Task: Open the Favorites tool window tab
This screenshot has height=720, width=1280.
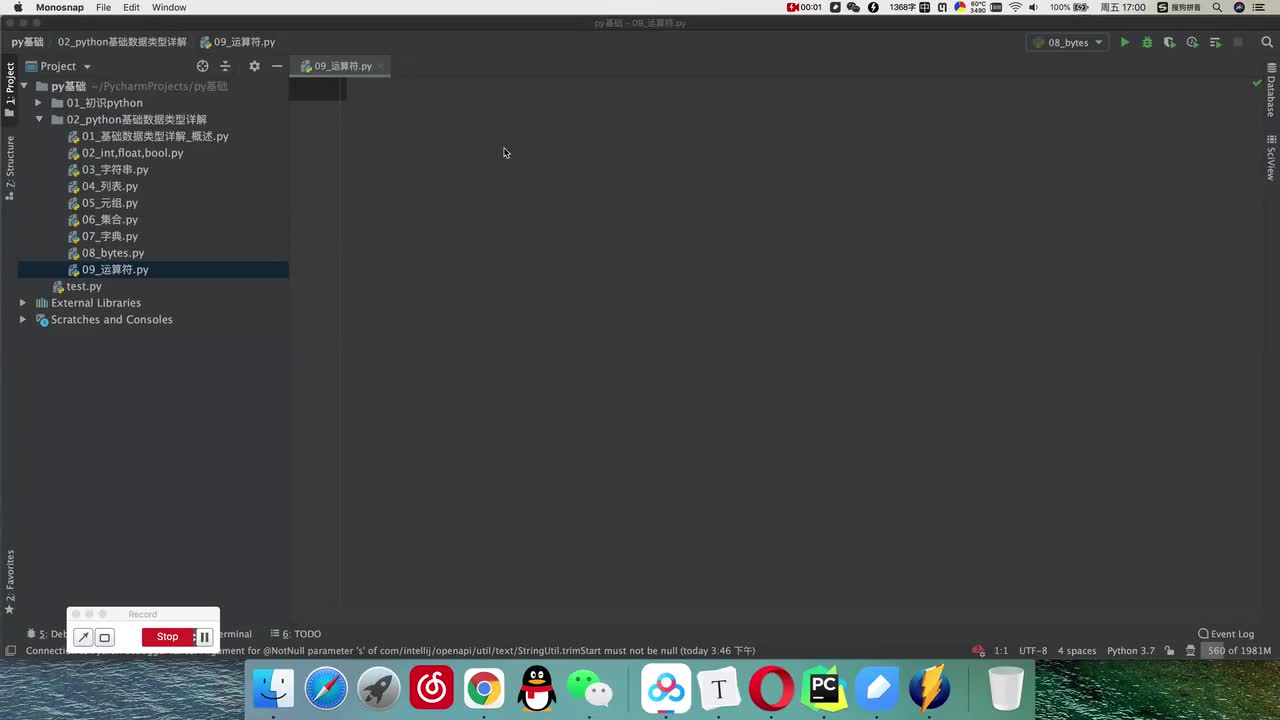Action: 9,582
